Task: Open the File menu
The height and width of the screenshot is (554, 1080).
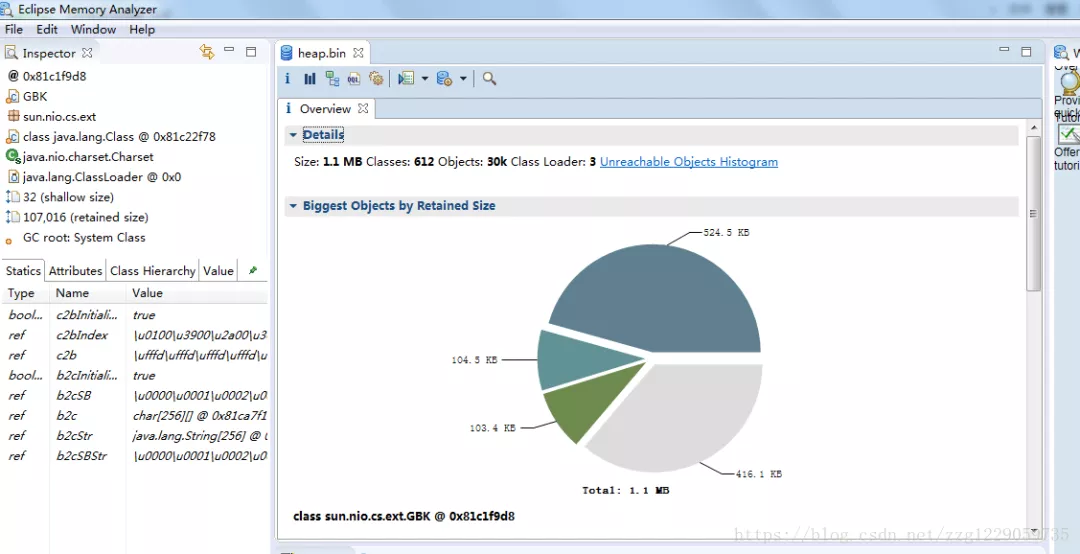Action: coord(14,30)
